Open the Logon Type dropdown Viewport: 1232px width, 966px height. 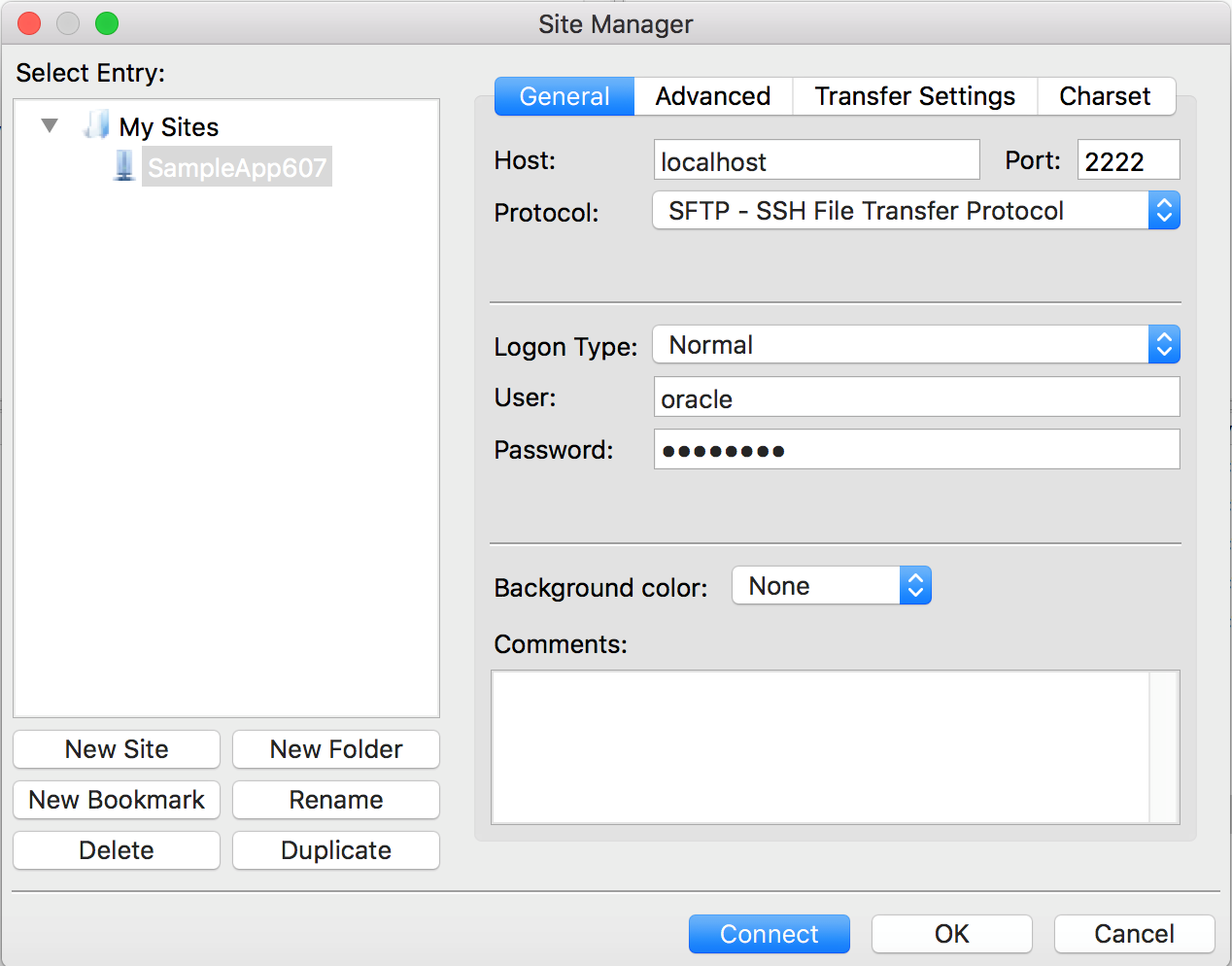click(915, 345)
